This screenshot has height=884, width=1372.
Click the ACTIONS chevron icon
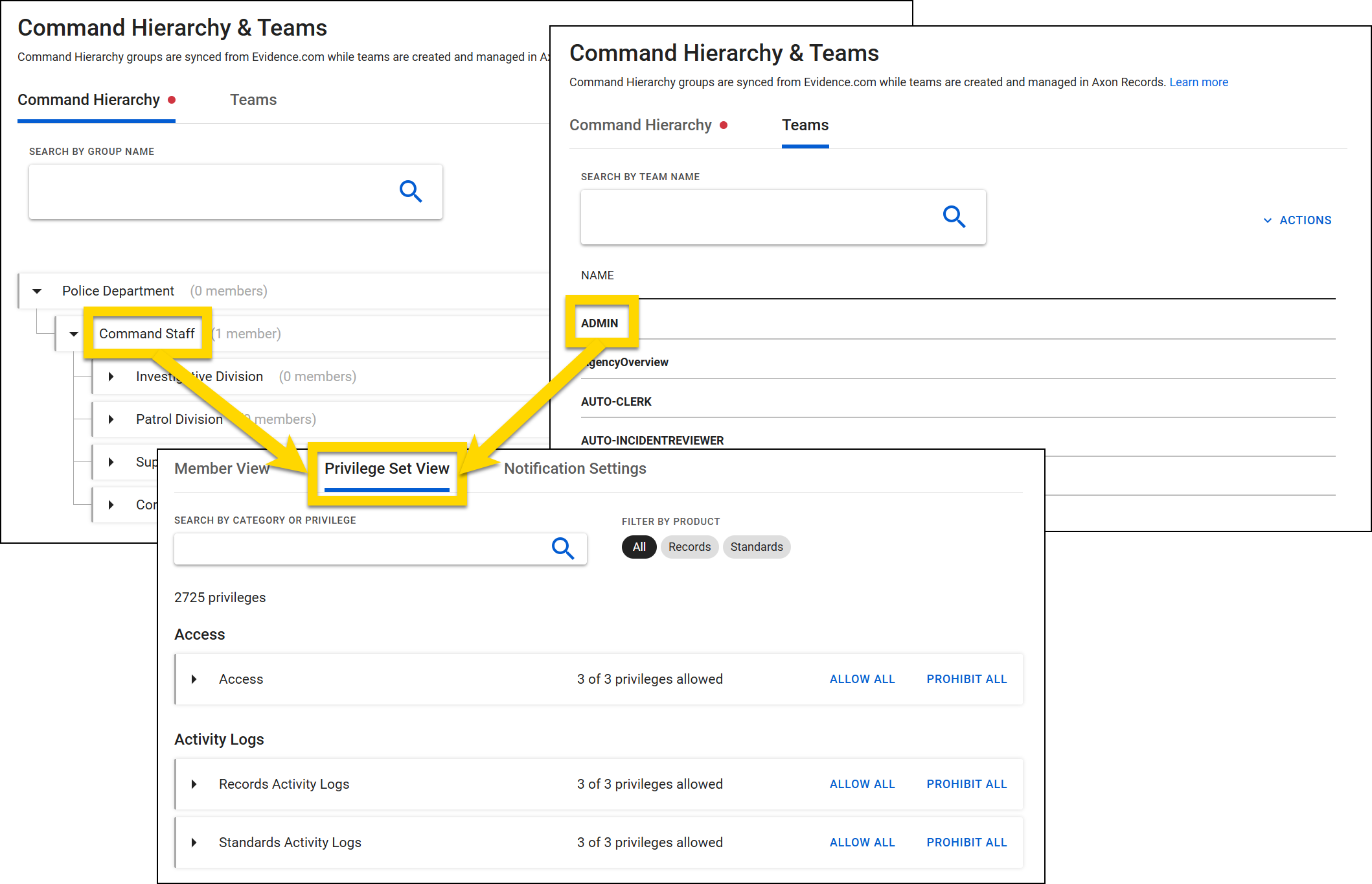[1267, 220]
